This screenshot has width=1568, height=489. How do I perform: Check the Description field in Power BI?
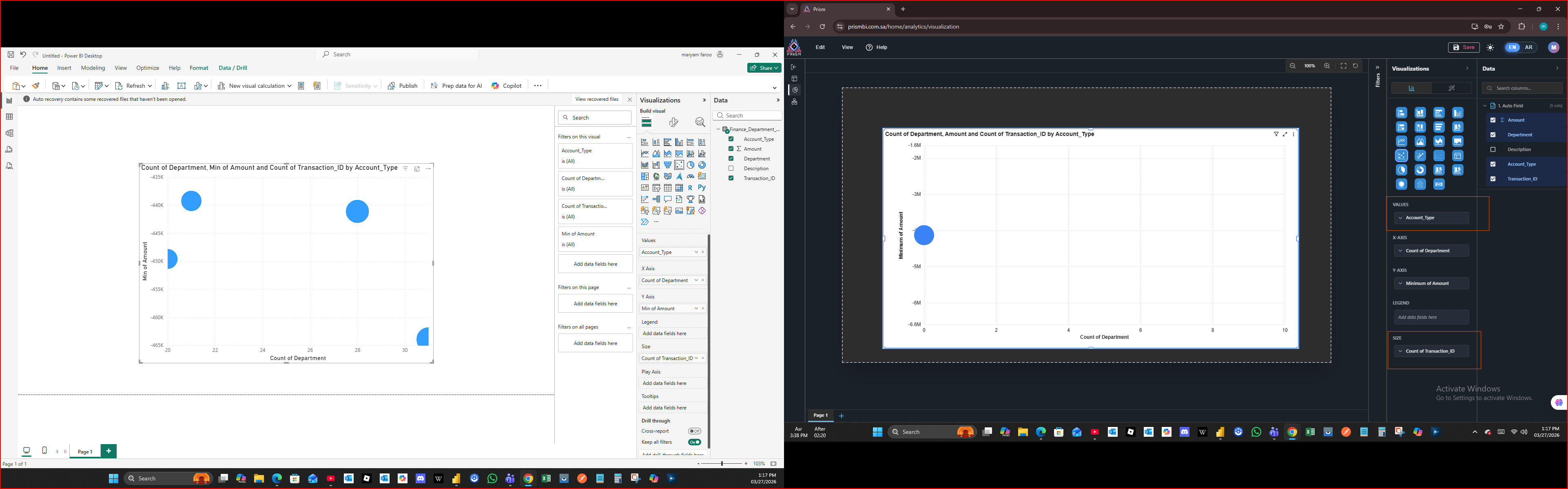point(731,169)
